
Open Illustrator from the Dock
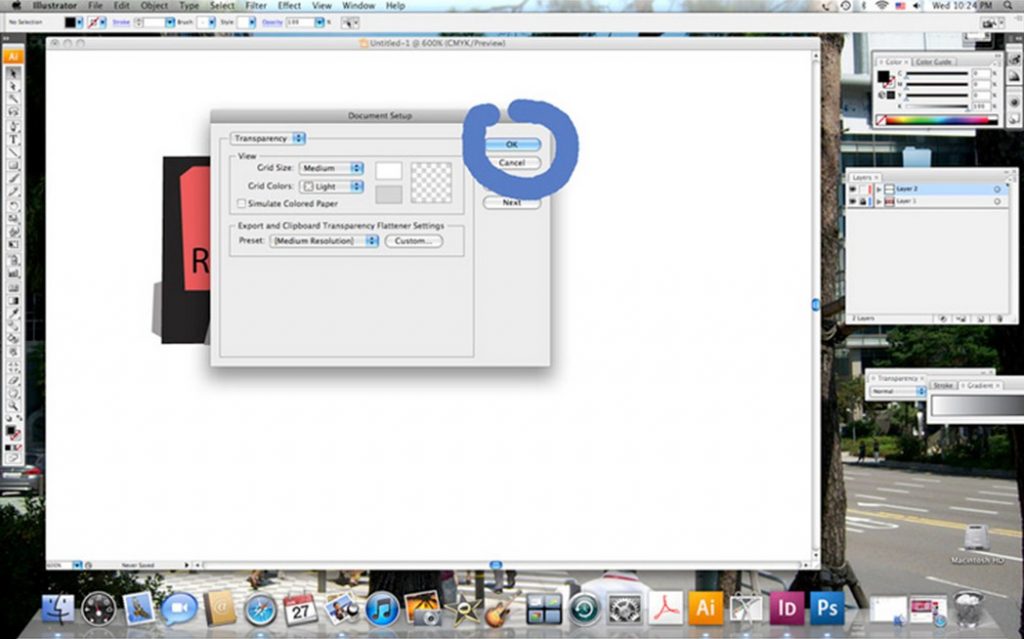click(706, 606)
